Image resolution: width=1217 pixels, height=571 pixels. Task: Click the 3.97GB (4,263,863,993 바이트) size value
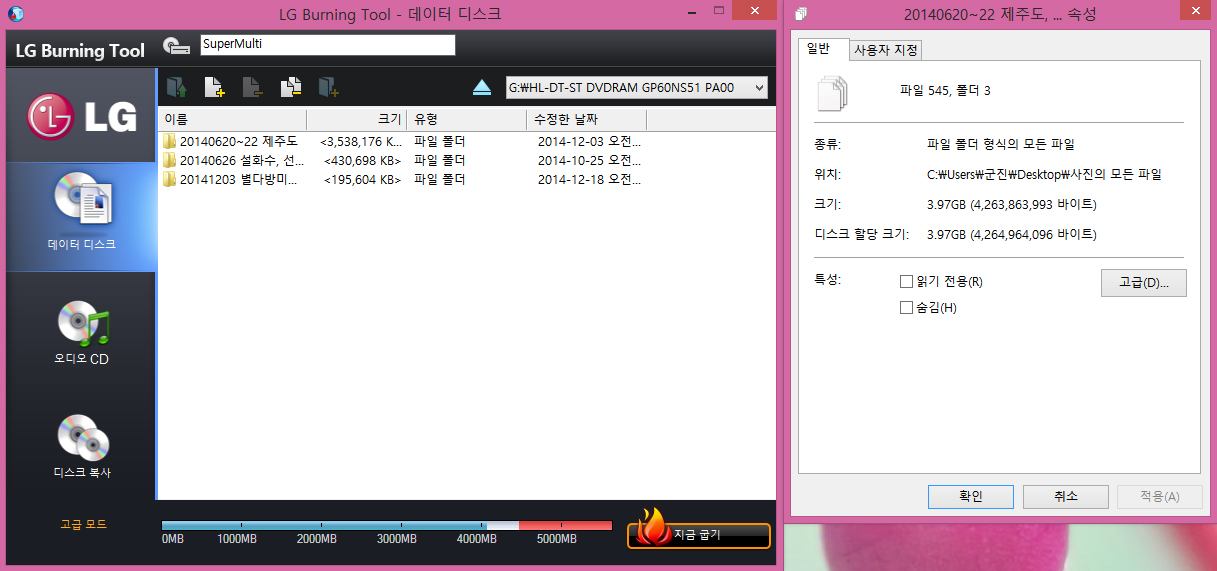(1012, 204)
